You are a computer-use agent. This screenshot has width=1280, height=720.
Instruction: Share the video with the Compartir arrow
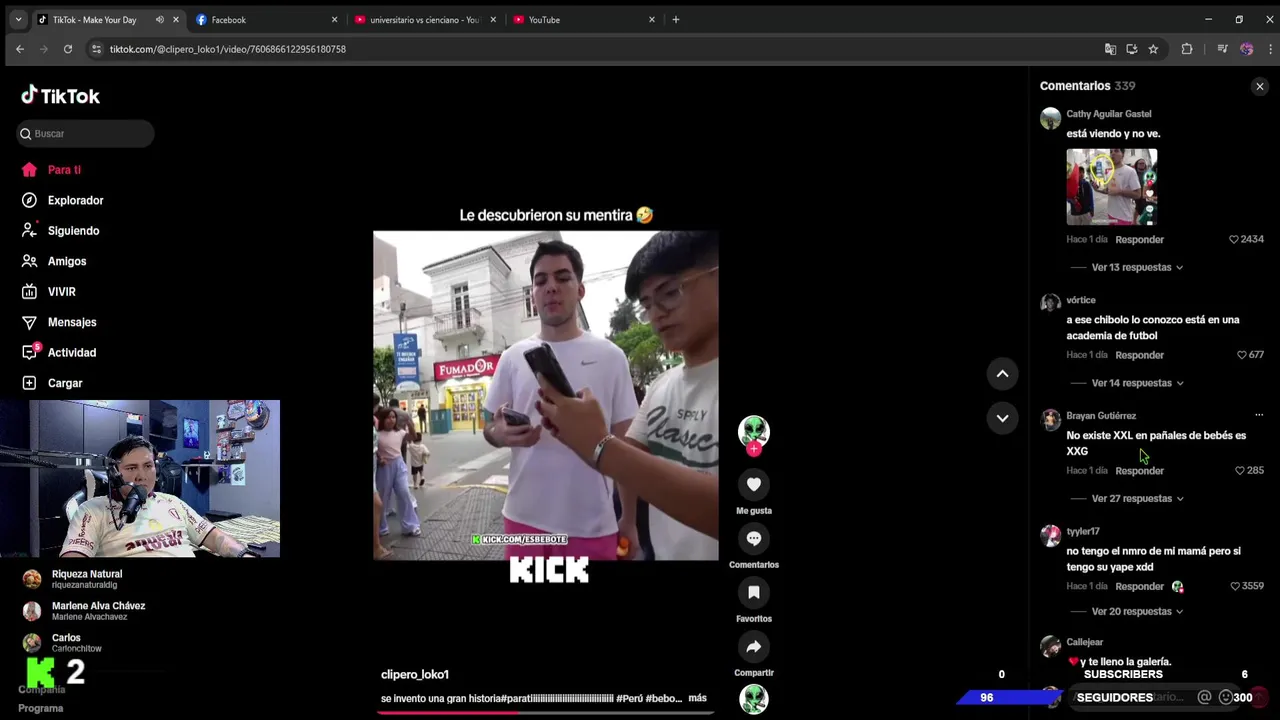click(754, 647)
